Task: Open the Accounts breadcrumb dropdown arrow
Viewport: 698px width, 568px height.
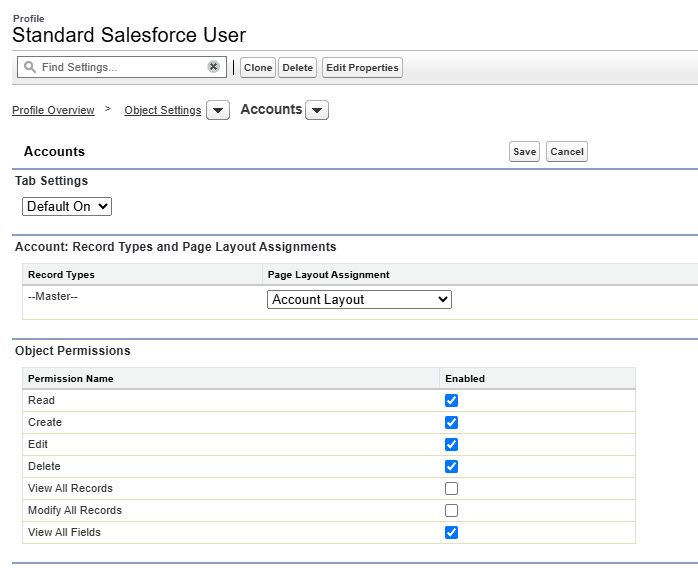Action: (x=317, y=111)
